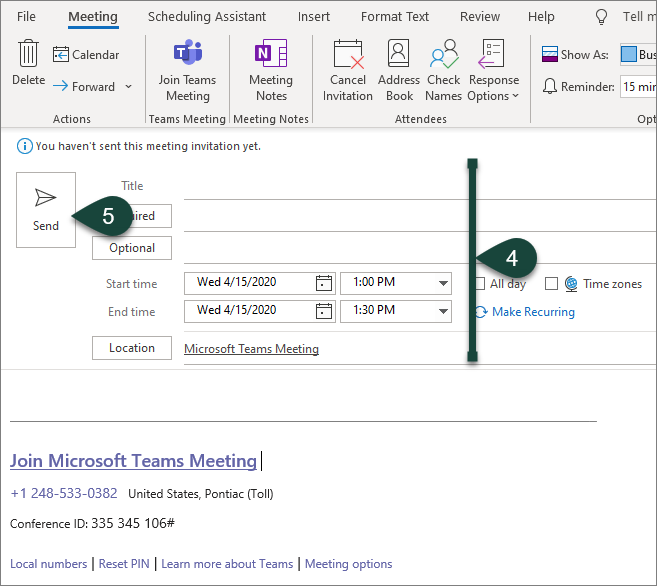Image resolution: width=657 pixels, height=586 pixels.
Task: Enable the All day checkbox
Action: (x=481, y=284)
